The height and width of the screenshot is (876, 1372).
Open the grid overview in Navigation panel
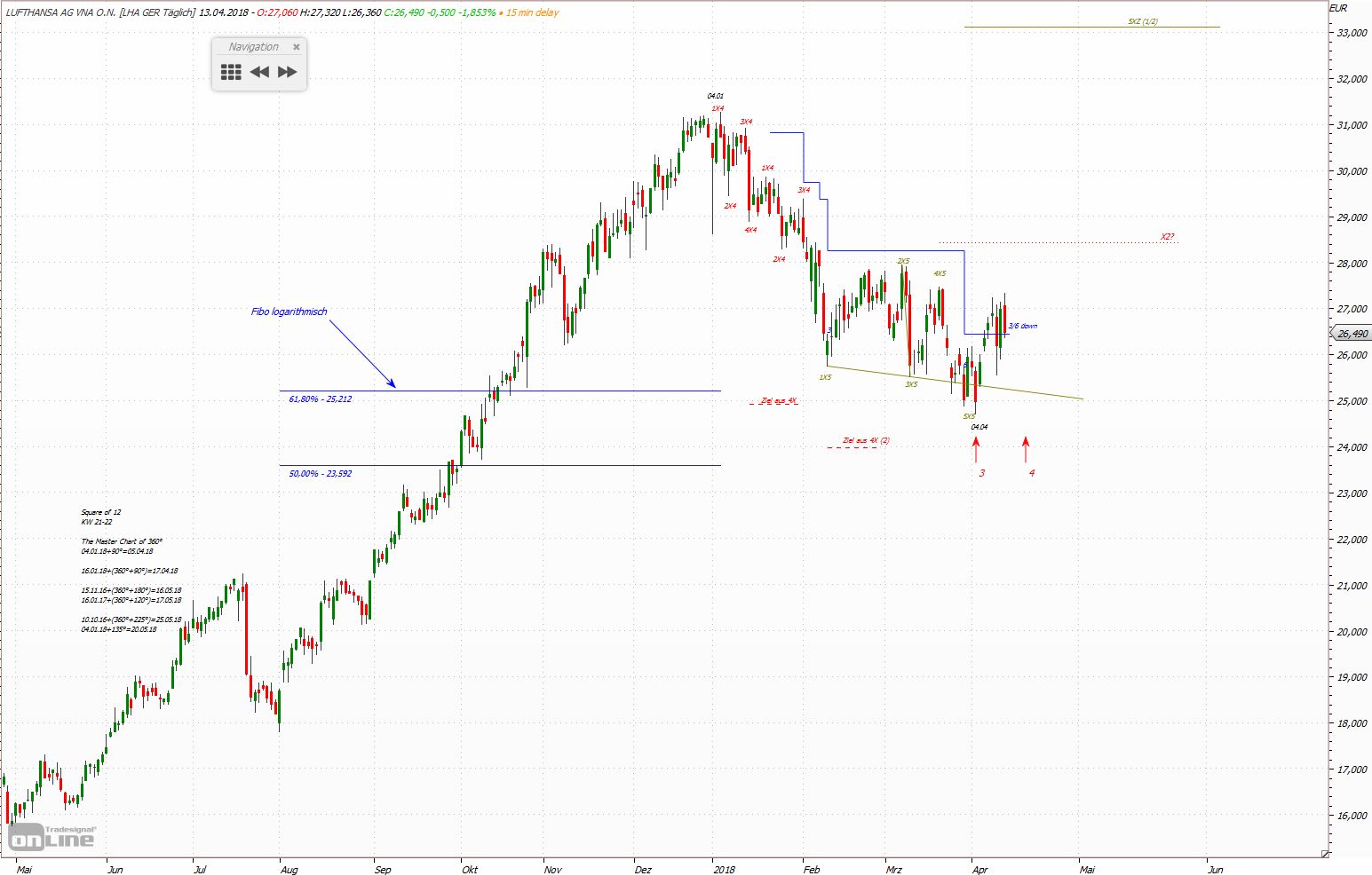point(231,73)
